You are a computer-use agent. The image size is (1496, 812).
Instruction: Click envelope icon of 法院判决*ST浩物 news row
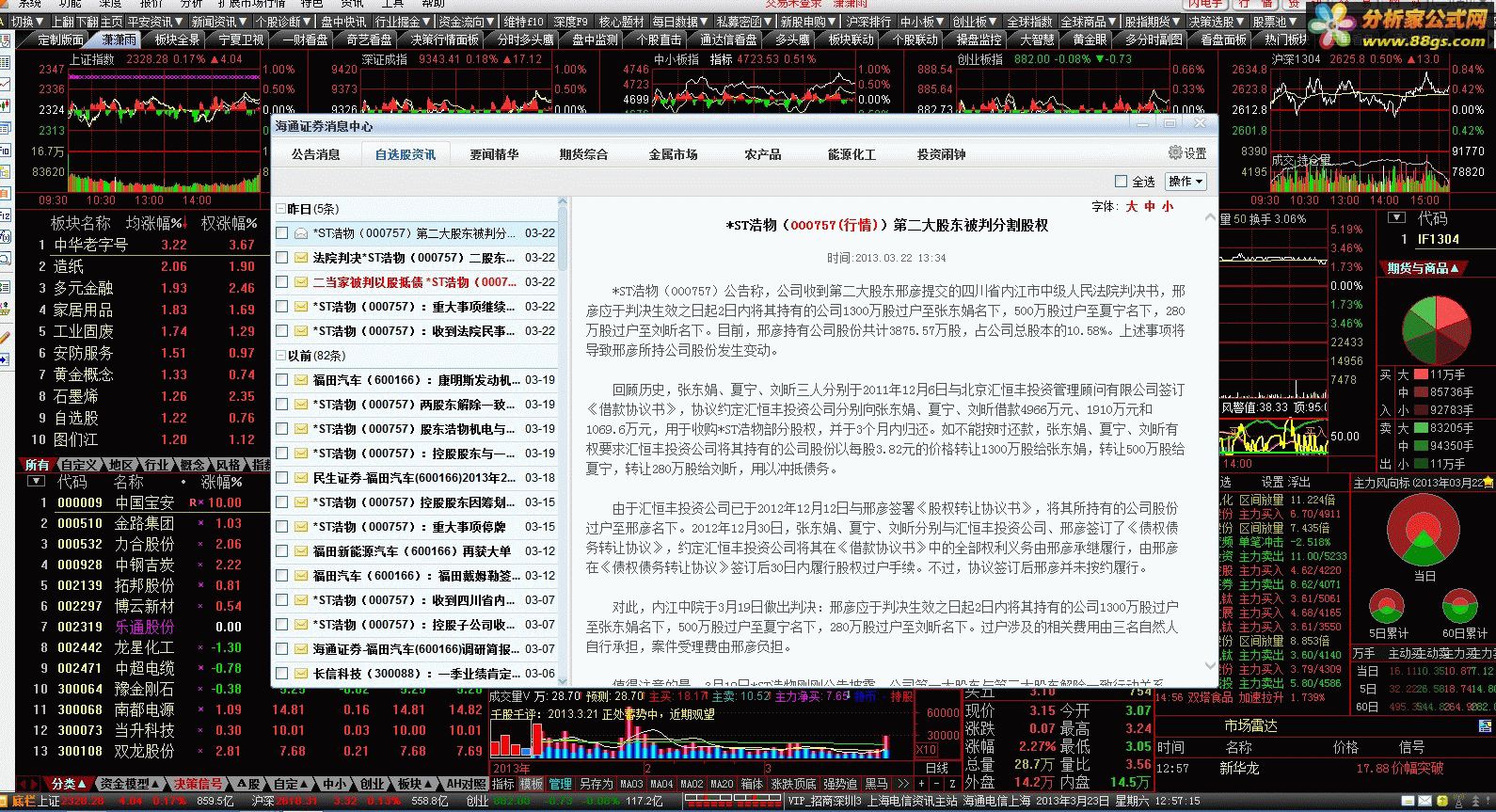coord(301,258)
